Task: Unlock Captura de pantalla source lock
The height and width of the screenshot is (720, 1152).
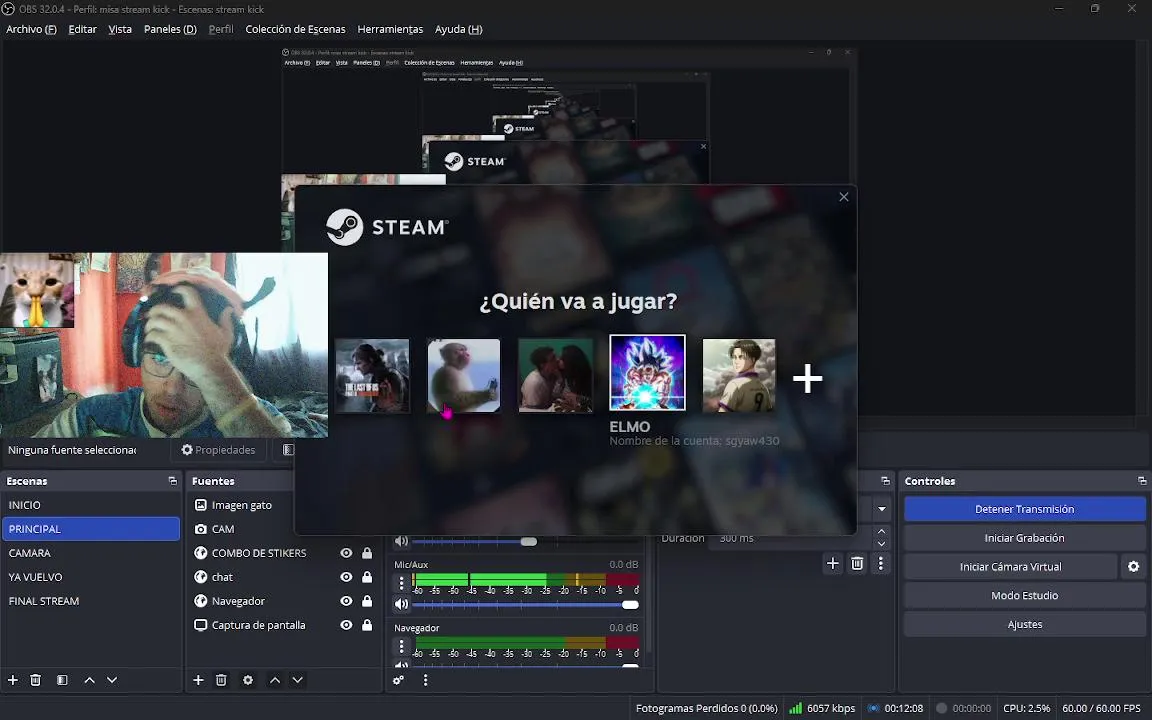Action: point(367,625)
